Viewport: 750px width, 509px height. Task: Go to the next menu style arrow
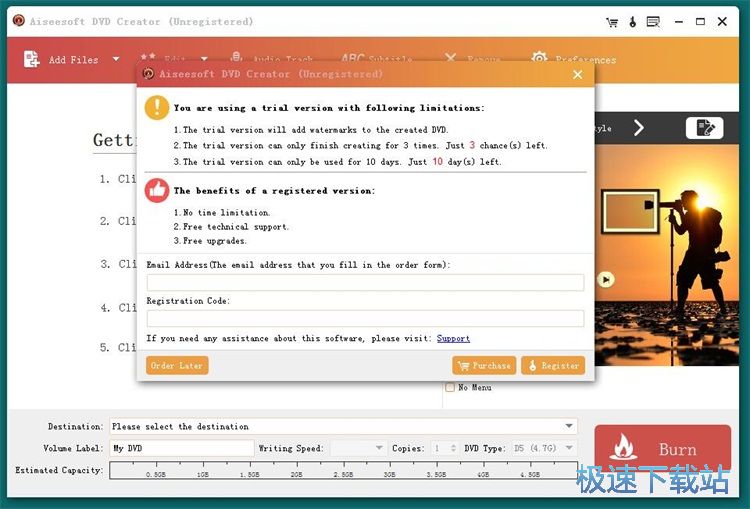(x=639, y=128)
